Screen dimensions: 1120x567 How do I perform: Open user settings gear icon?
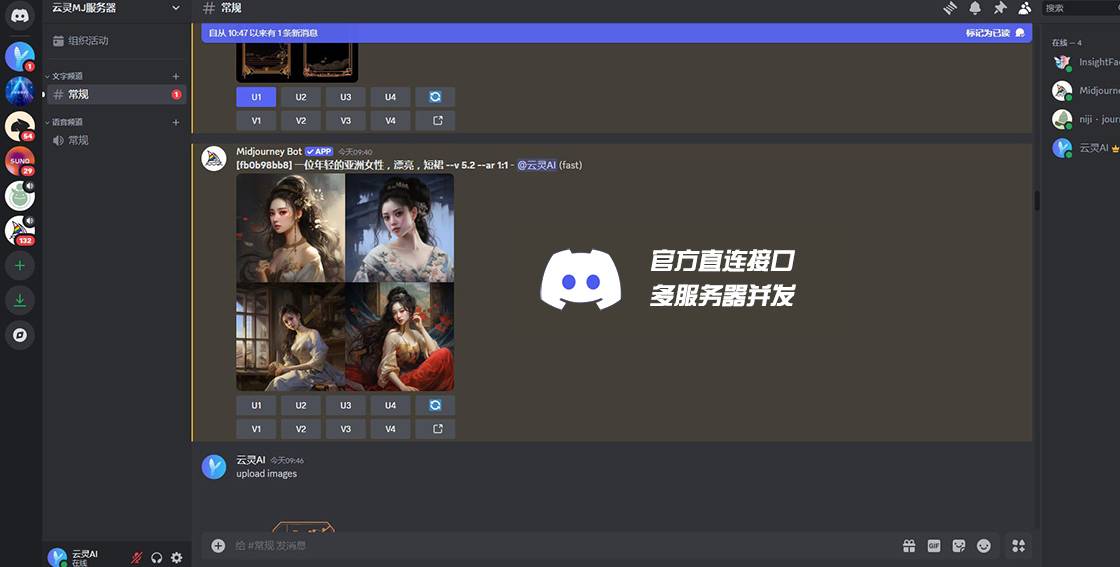tap(176, 558)
